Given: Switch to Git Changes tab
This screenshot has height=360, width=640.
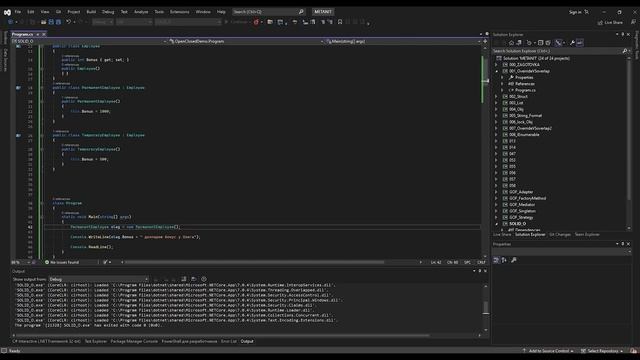Looking at the screenshot, I should click(x=560, y=235).
